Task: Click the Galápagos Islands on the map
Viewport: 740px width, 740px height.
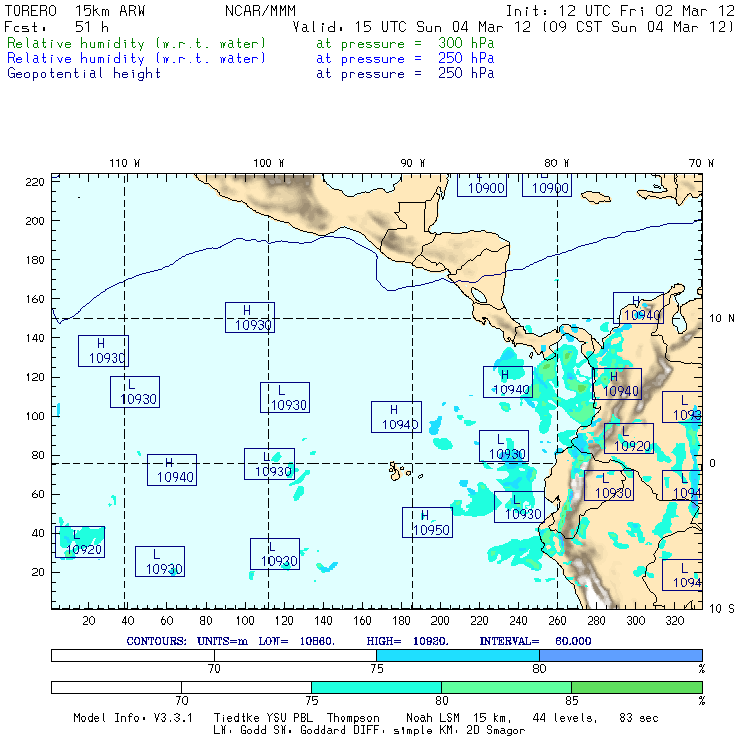Action: pyautogui.click(x=399, y=469)
